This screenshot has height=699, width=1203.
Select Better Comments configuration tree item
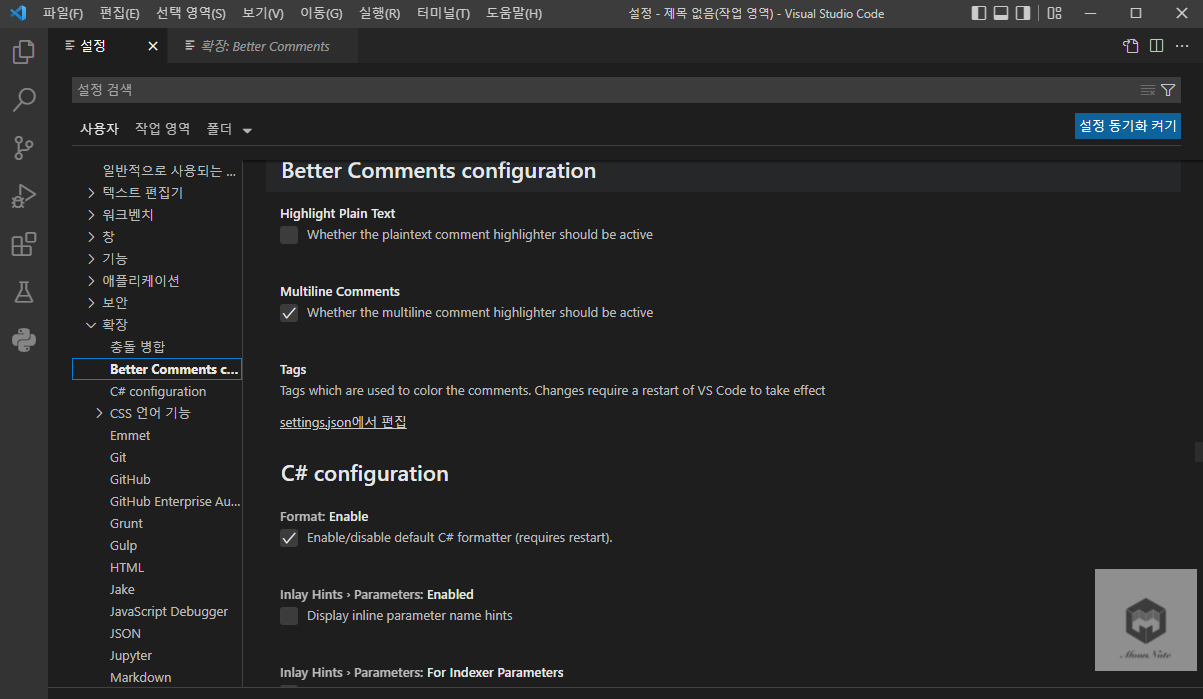(157, 369)
